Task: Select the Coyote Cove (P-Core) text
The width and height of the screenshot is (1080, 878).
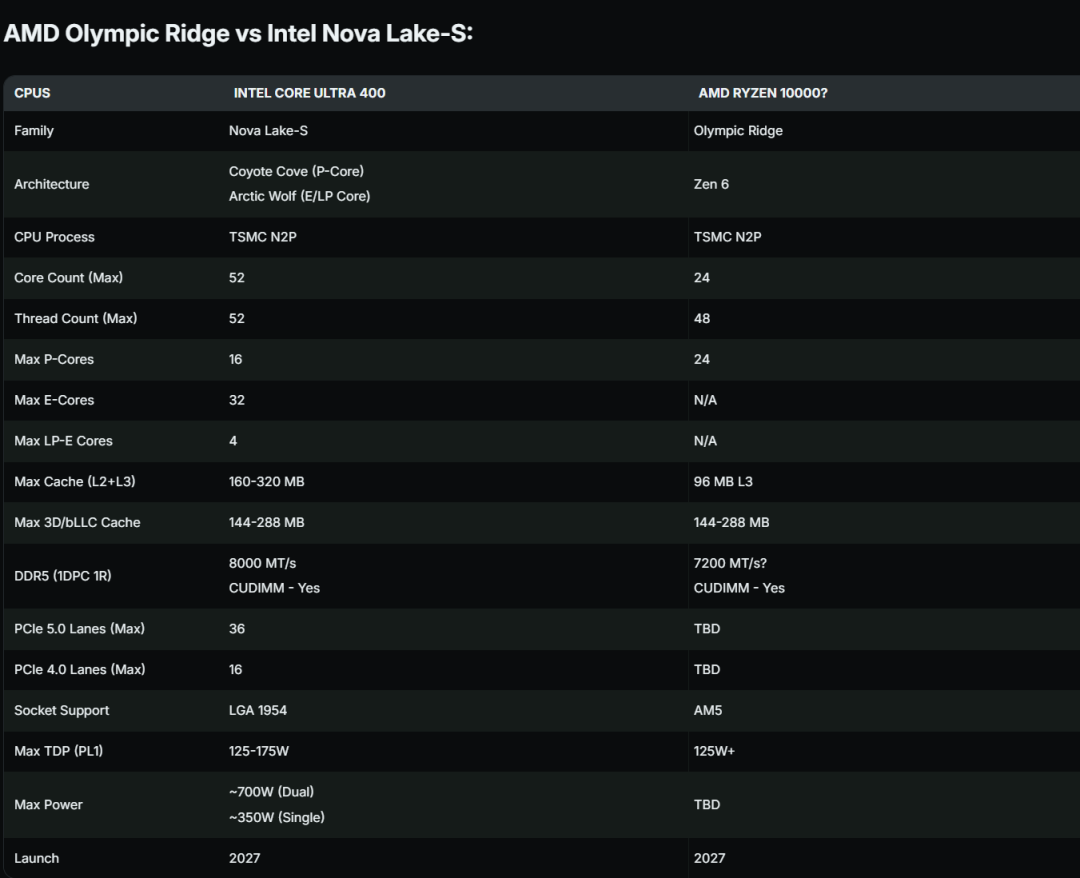Action: pos(296,171)
